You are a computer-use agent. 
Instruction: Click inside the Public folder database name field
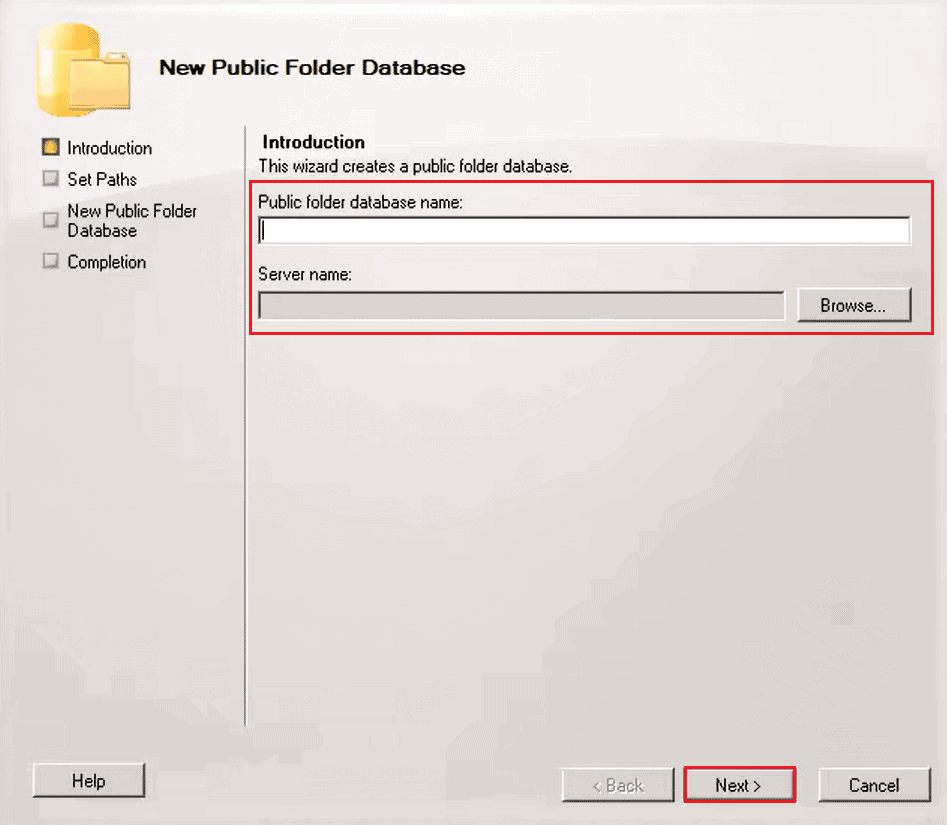584,230
